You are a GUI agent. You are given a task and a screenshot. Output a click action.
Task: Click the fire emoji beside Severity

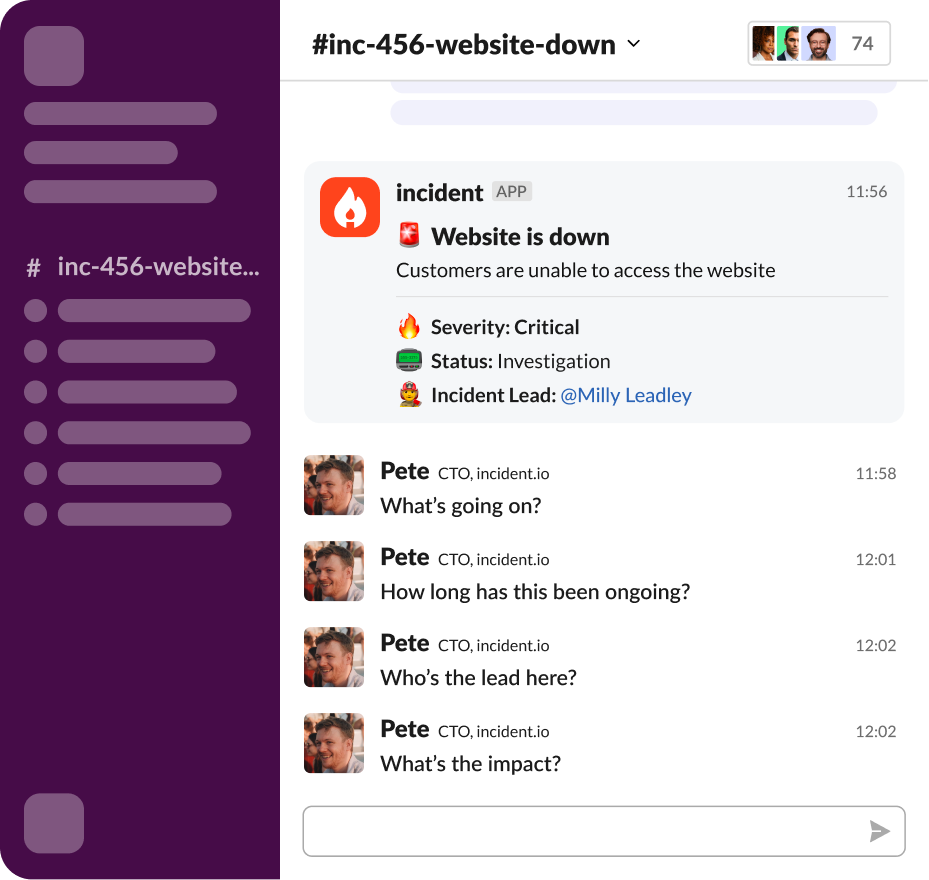click(409, 327)
